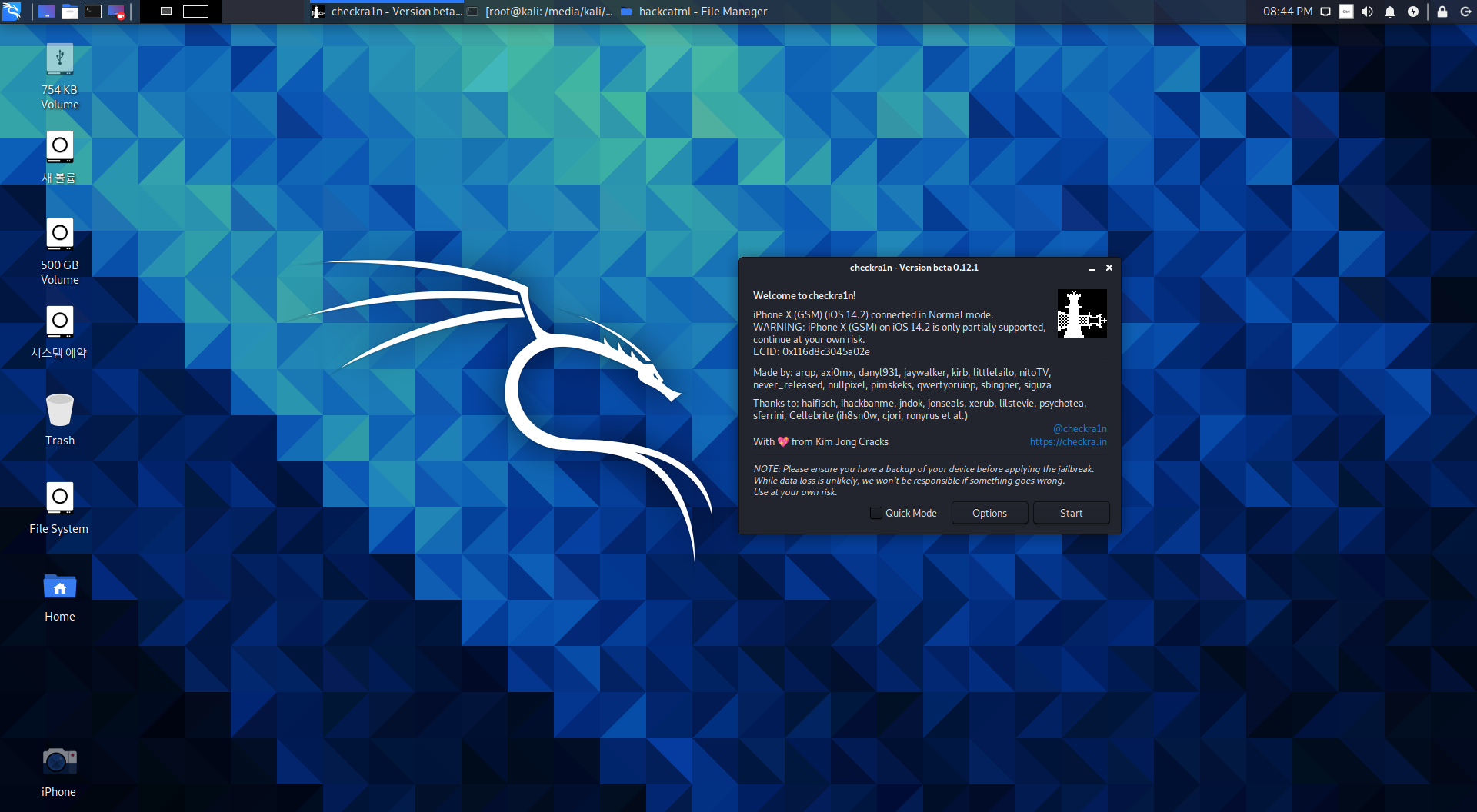Select the File System desktop icon

[x=60, y=507]
